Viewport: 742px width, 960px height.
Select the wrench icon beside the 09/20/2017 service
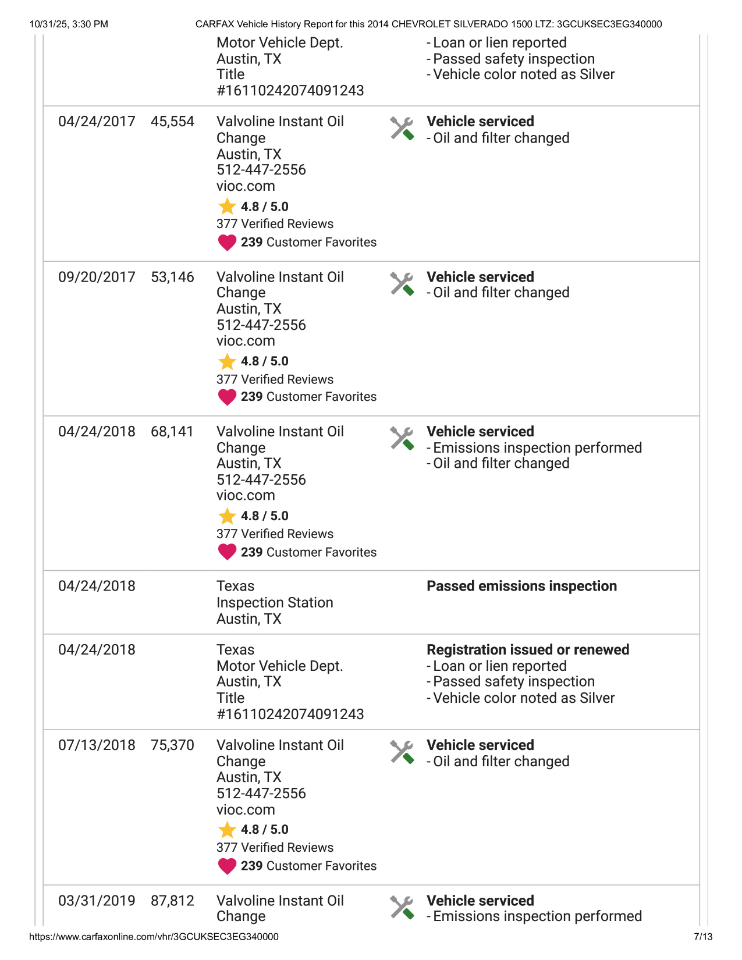click(401, 284)
